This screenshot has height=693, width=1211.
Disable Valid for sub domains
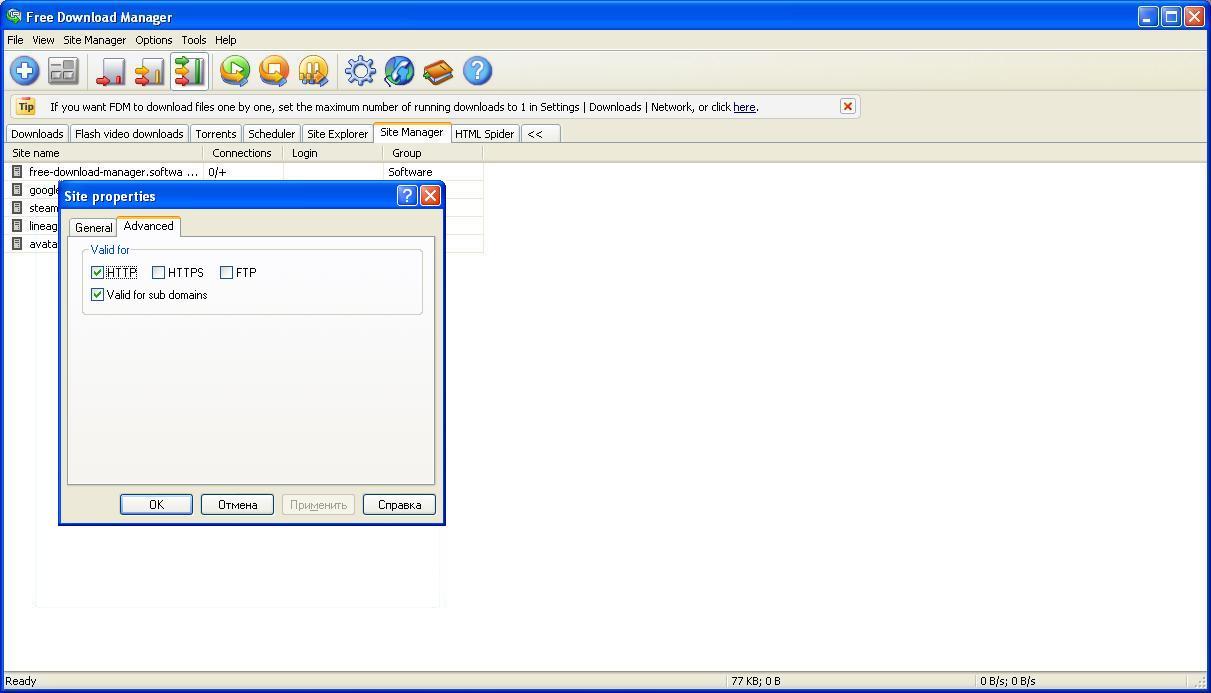tap(97, 294)
